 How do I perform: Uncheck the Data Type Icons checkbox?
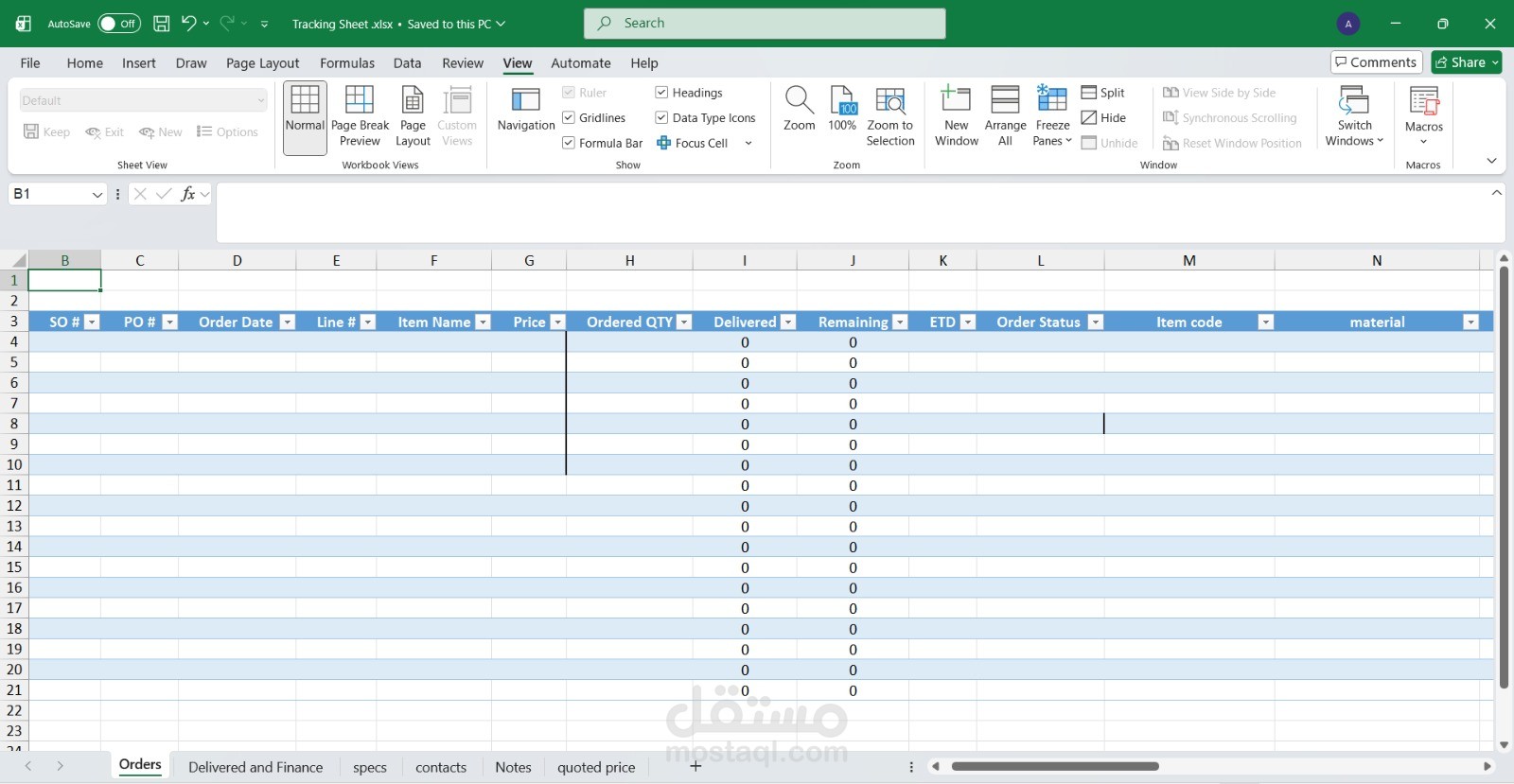pyautogui.click(x=661, y=118)
